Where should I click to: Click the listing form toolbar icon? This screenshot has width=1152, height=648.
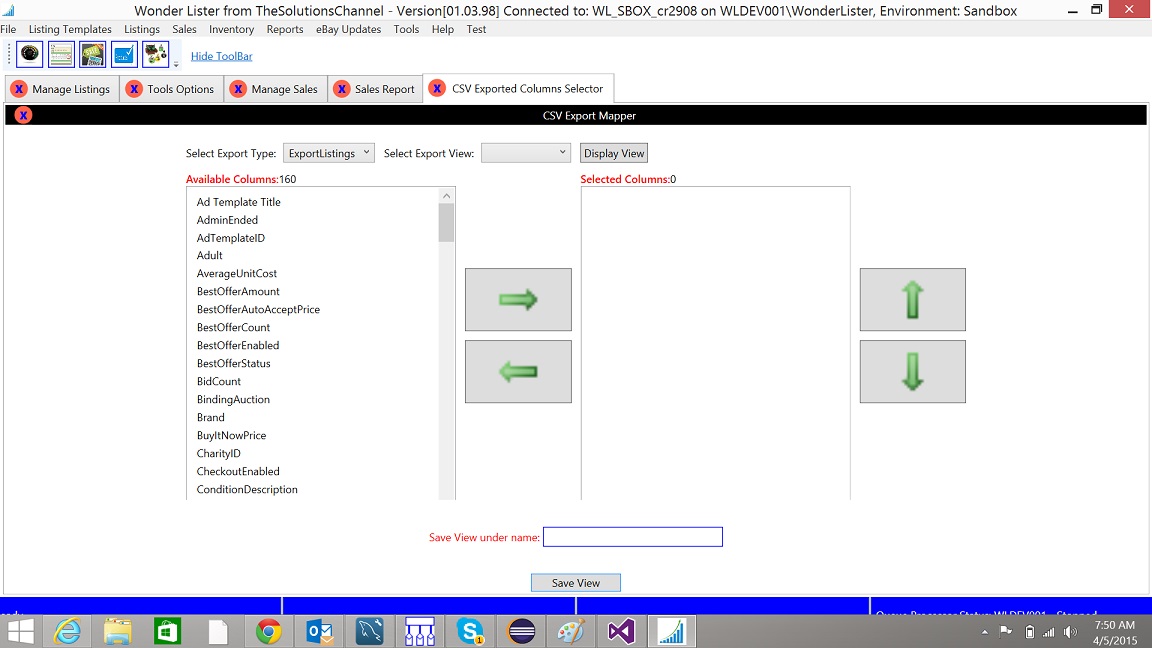click(61, 54)
